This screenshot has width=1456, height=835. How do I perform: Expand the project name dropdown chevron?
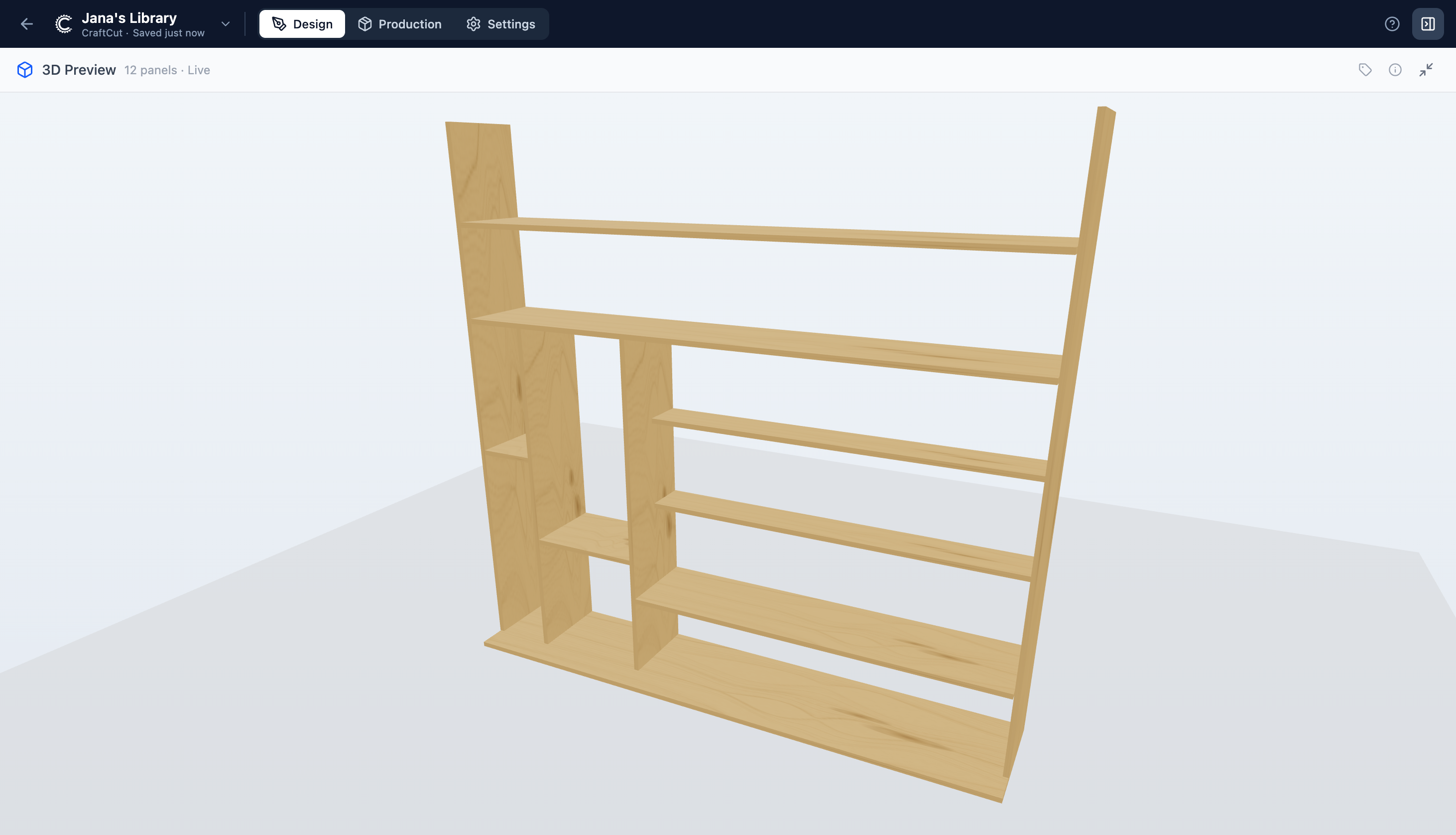(225, 23)
